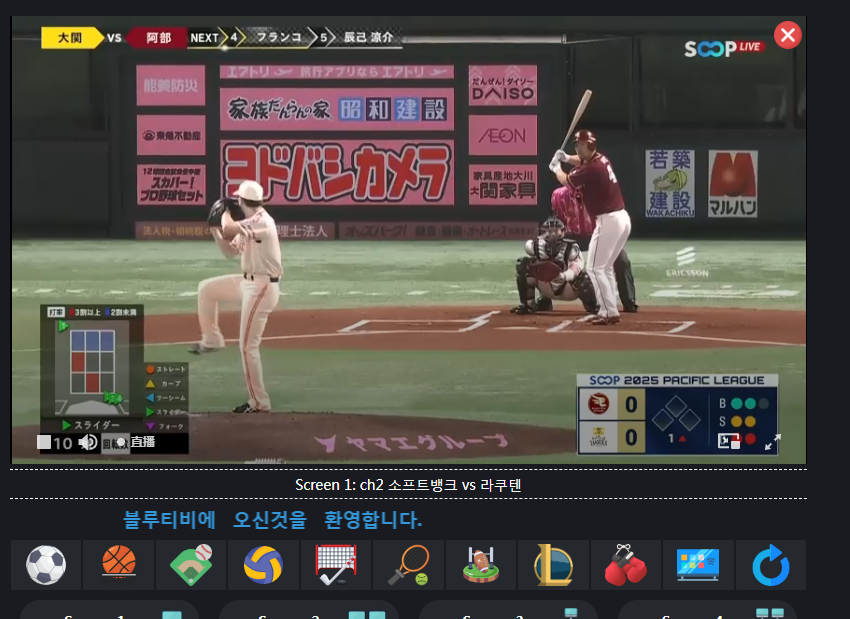Adjust the volume slider knob in the player
Image resolution: width=850 pixels, height=619 pixels.
tap(120, 443)
